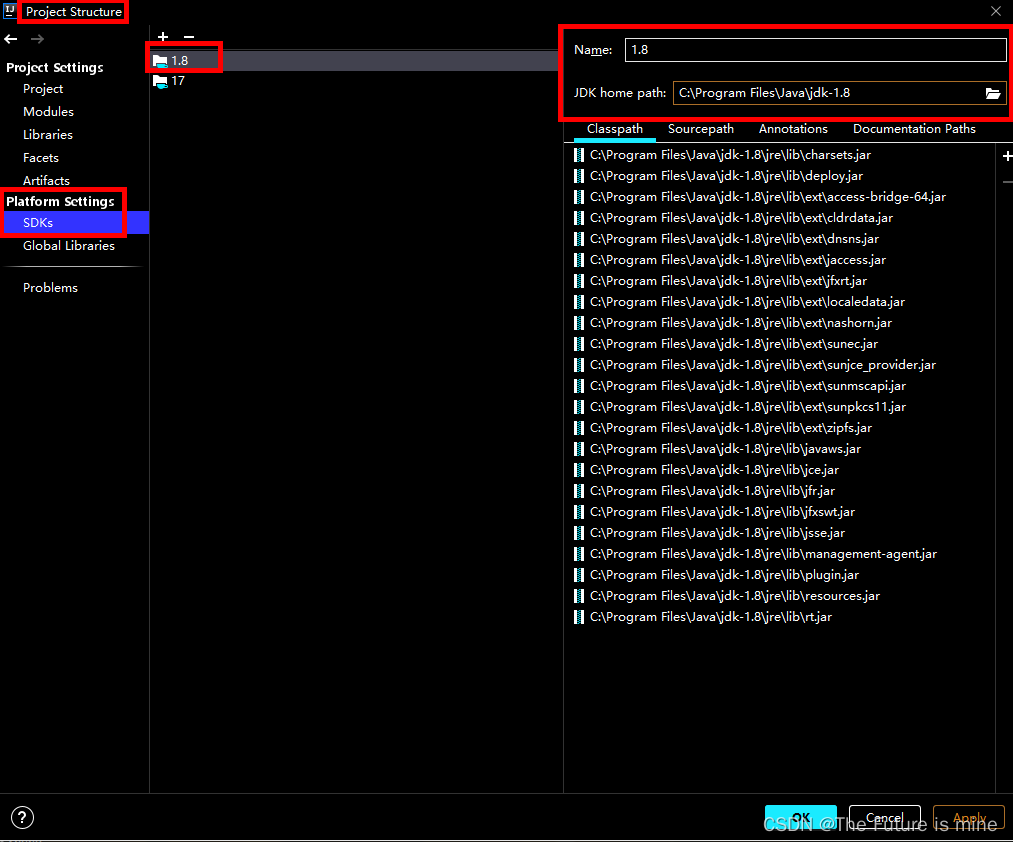Browse JDK home path via folder icon
The image size is (1013, 842).
[993, 93]
